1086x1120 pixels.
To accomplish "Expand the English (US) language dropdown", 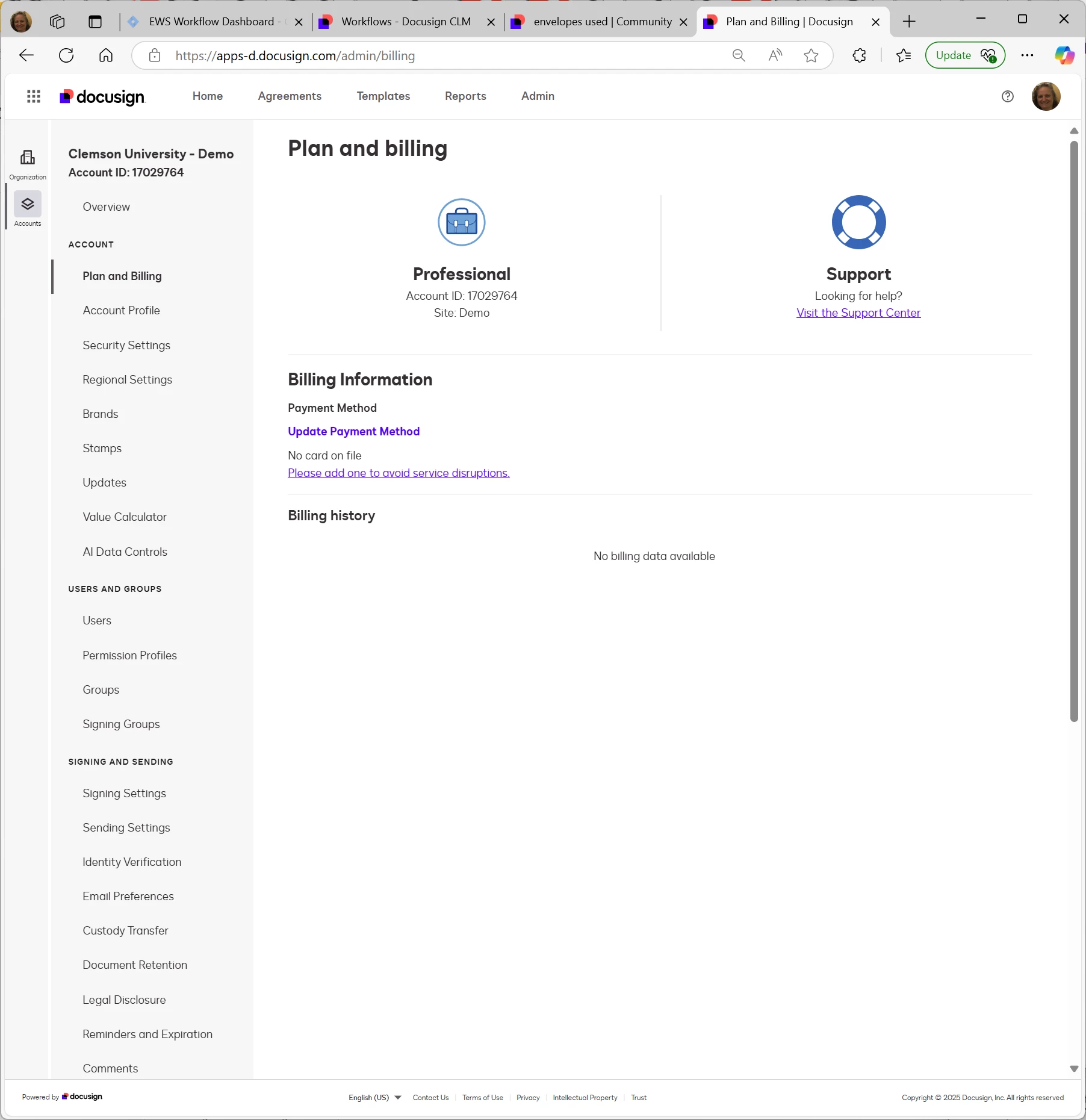I will pyautogui.click(x=375, y=1098).
